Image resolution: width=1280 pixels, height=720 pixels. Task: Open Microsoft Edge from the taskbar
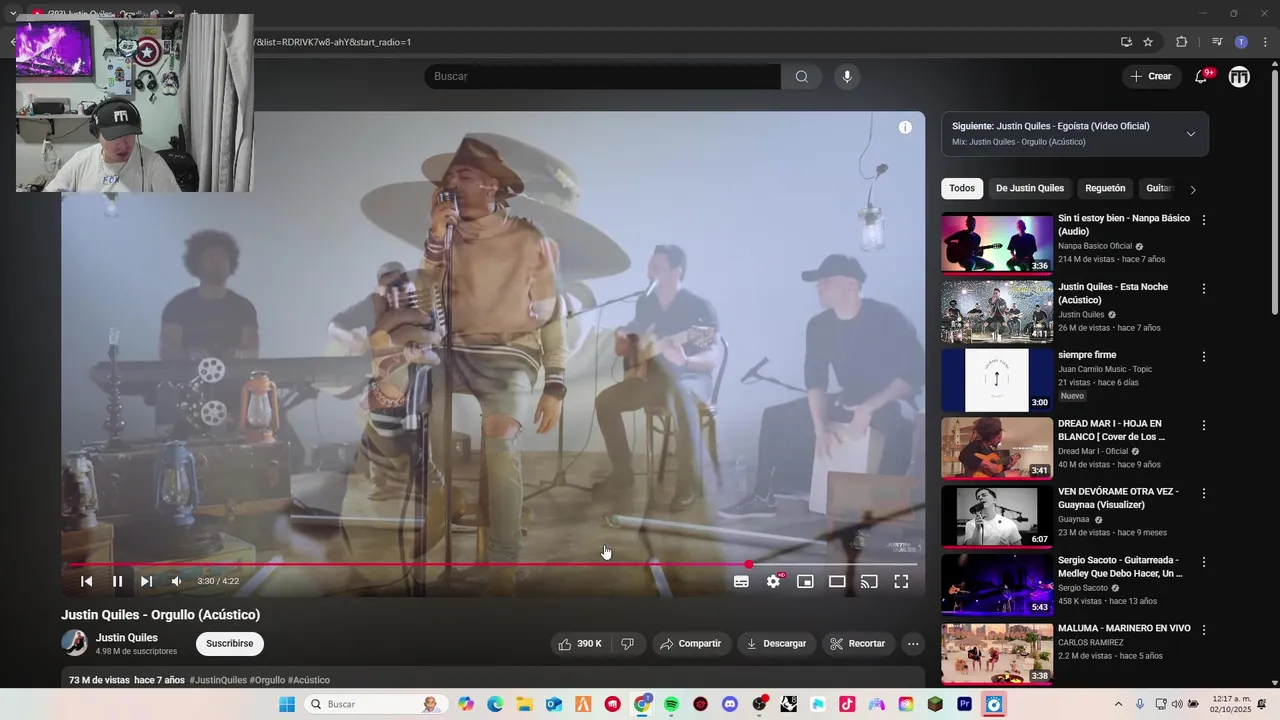coord(495,704)
